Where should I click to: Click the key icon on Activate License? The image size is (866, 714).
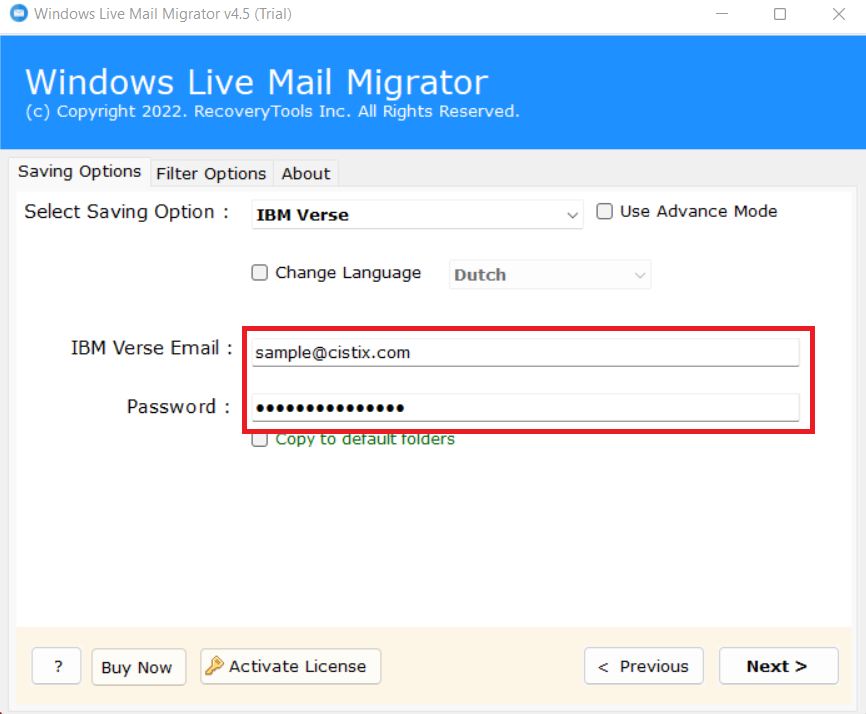point(214,666)
